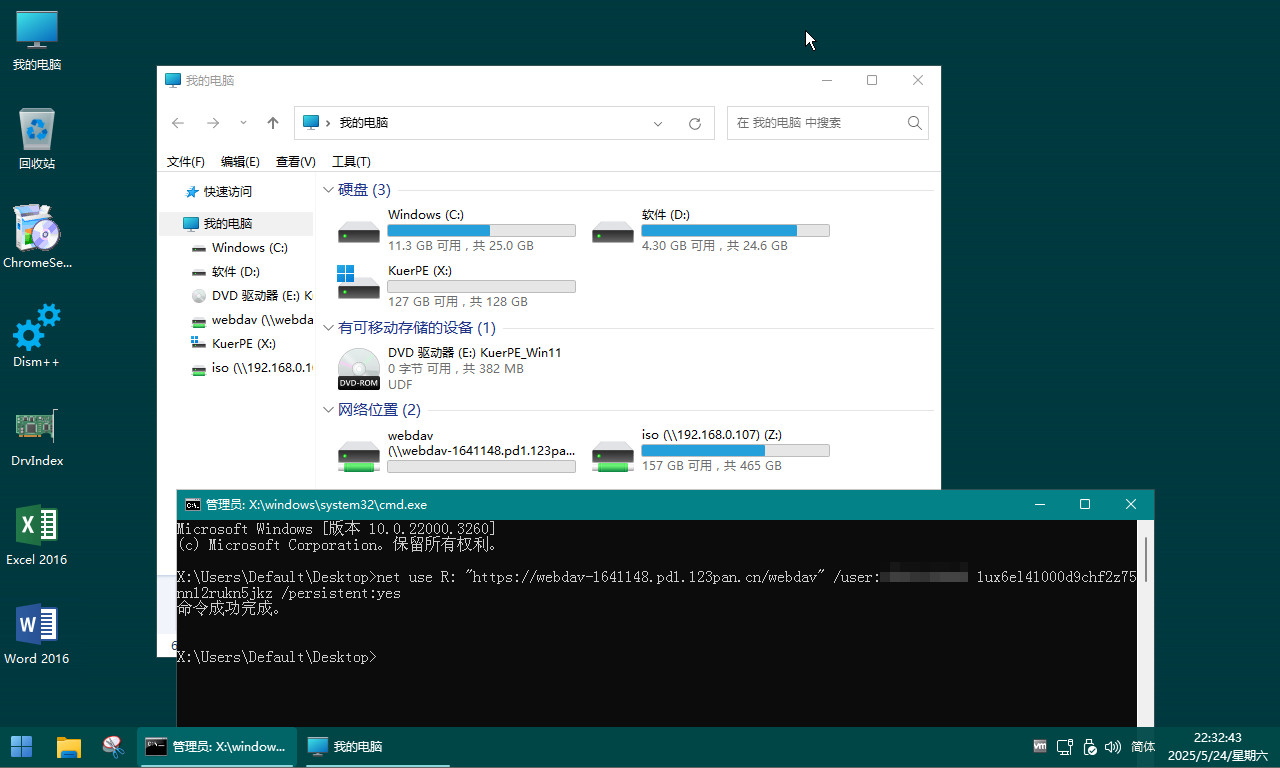The image size is (1280, 768).
Task: Open the scissors tool taskbar icon
Action: click(x=114, y=746)
